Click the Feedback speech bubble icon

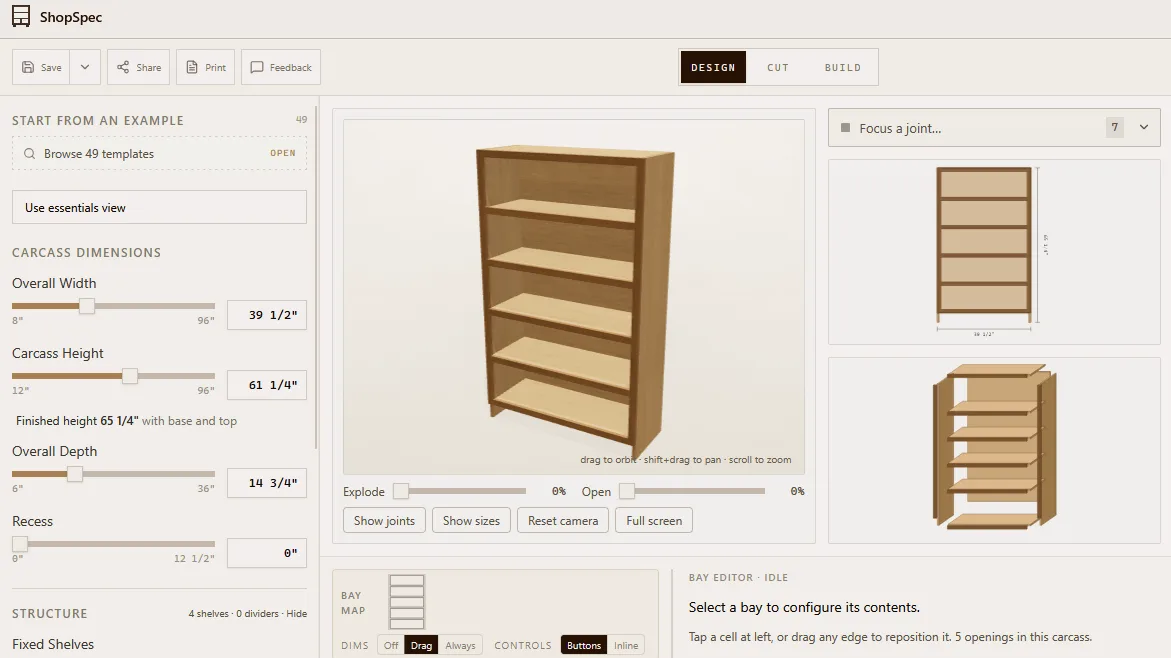point(257,67)
